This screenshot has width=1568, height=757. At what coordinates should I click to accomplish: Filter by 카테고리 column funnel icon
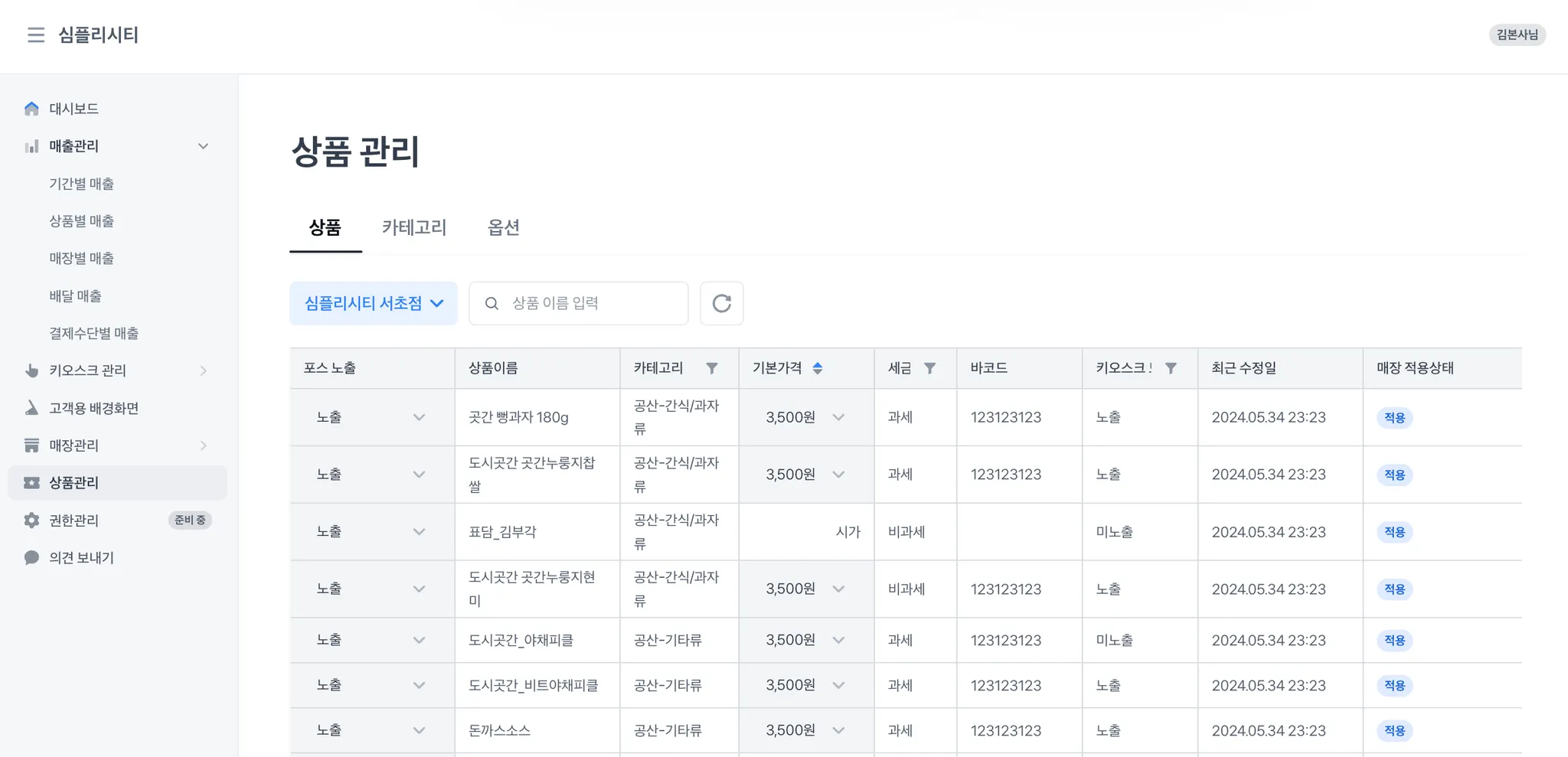click(712, 368)
